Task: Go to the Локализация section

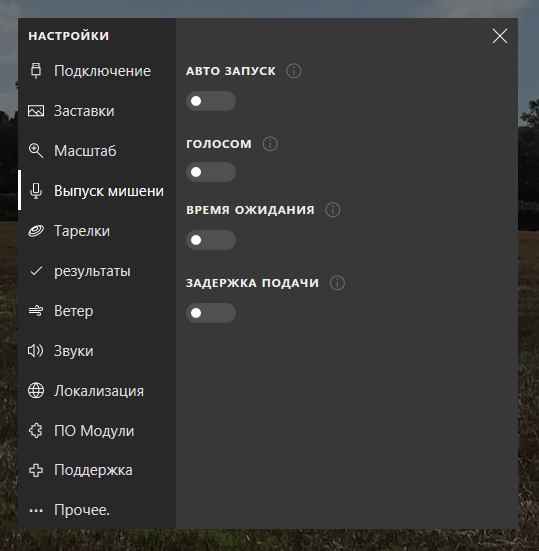Action: (97, 391)
